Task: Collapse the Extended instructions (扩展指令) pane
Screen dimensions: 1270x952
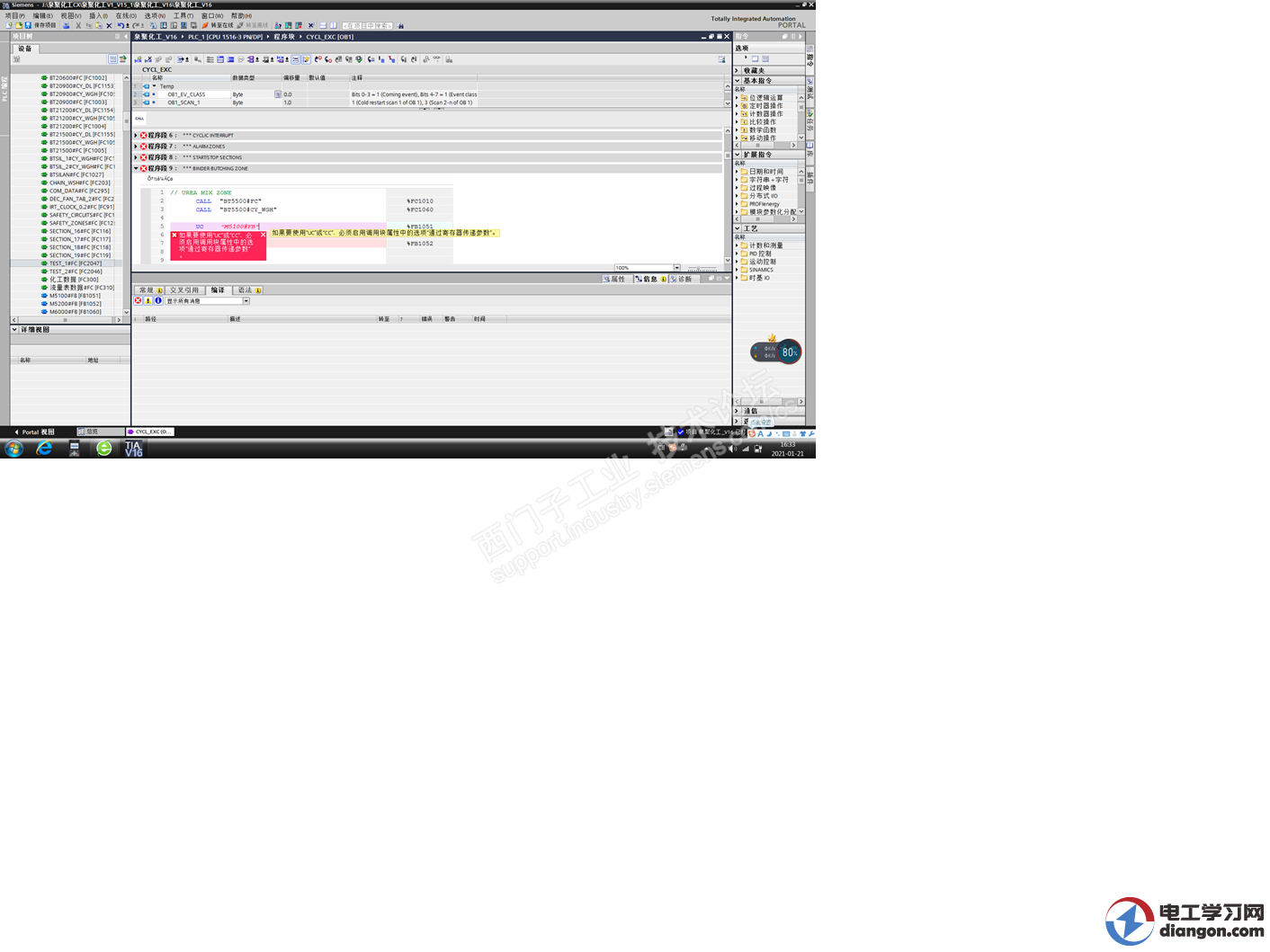Action: tap(737, 155)
